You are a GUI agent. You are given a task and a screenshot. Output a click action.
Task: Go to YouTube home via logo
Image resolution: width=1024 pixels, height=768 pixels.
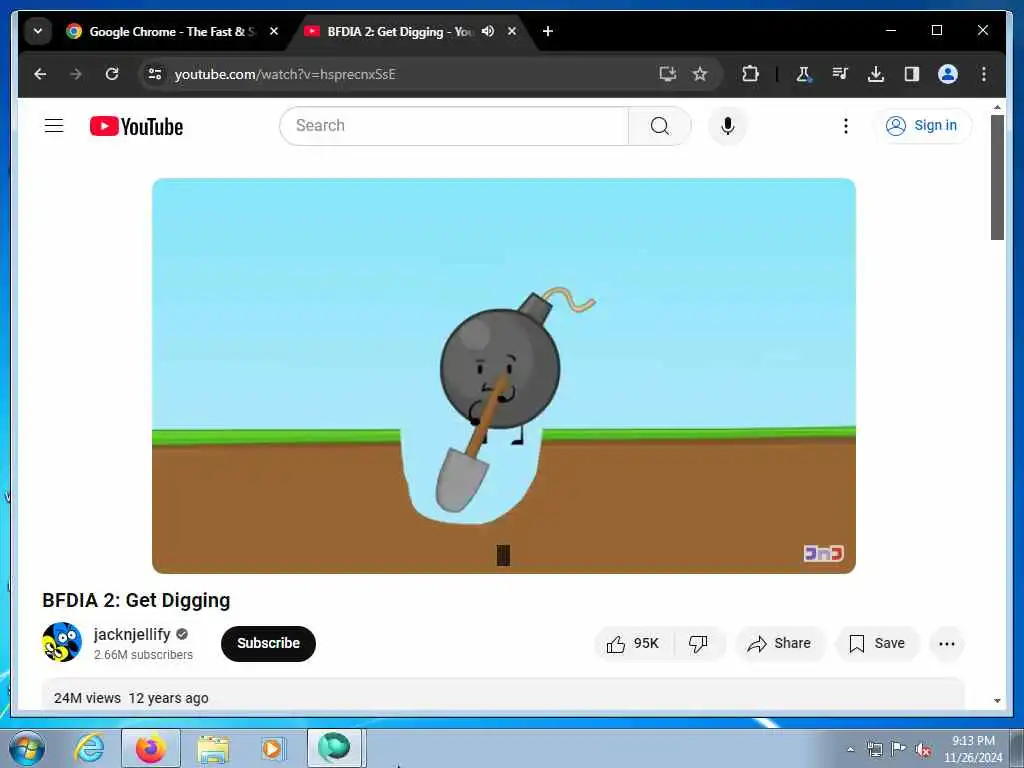pos(136,126)
